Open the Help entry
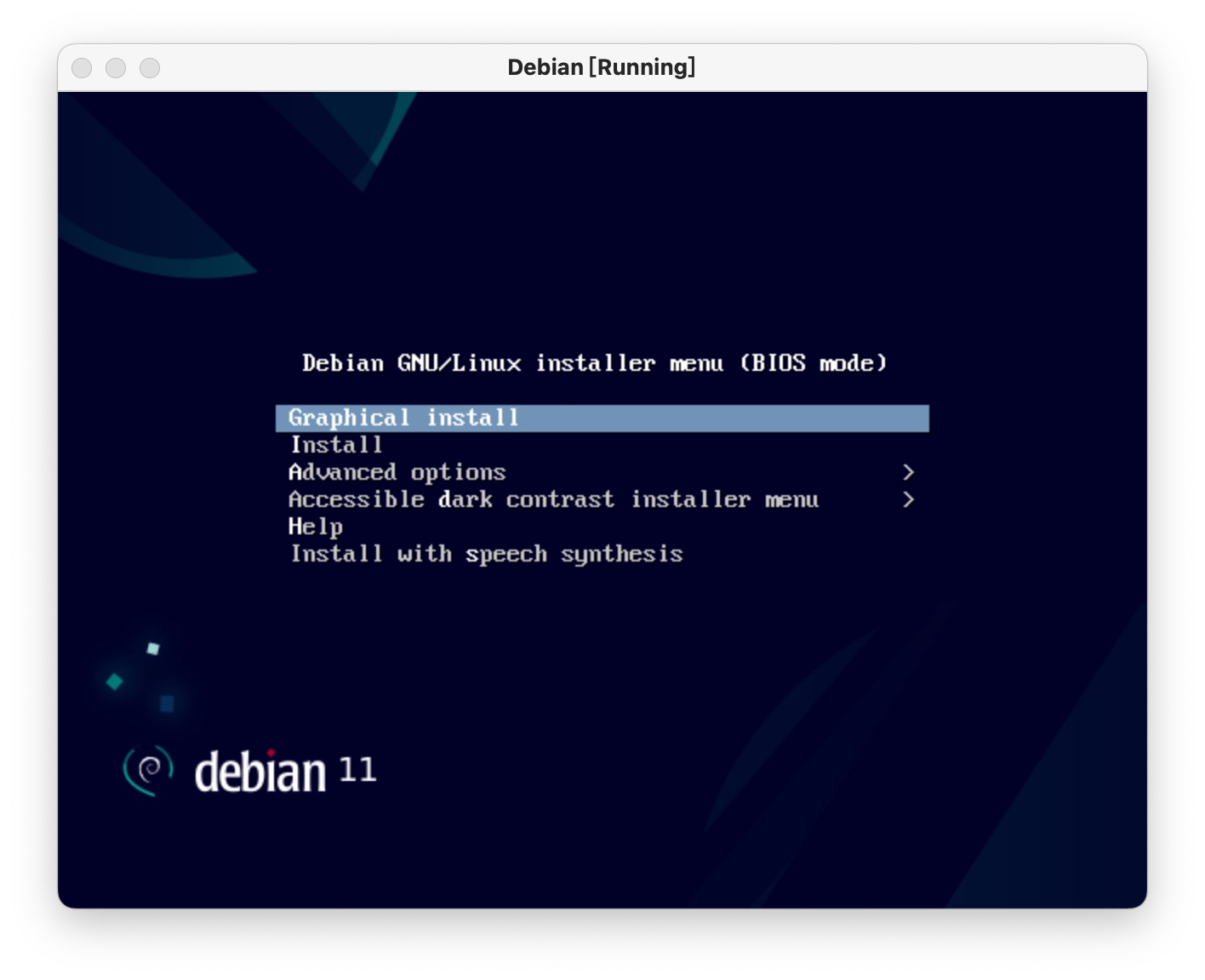The height and width of the screenshot is (980, 1205). [602, 527]
